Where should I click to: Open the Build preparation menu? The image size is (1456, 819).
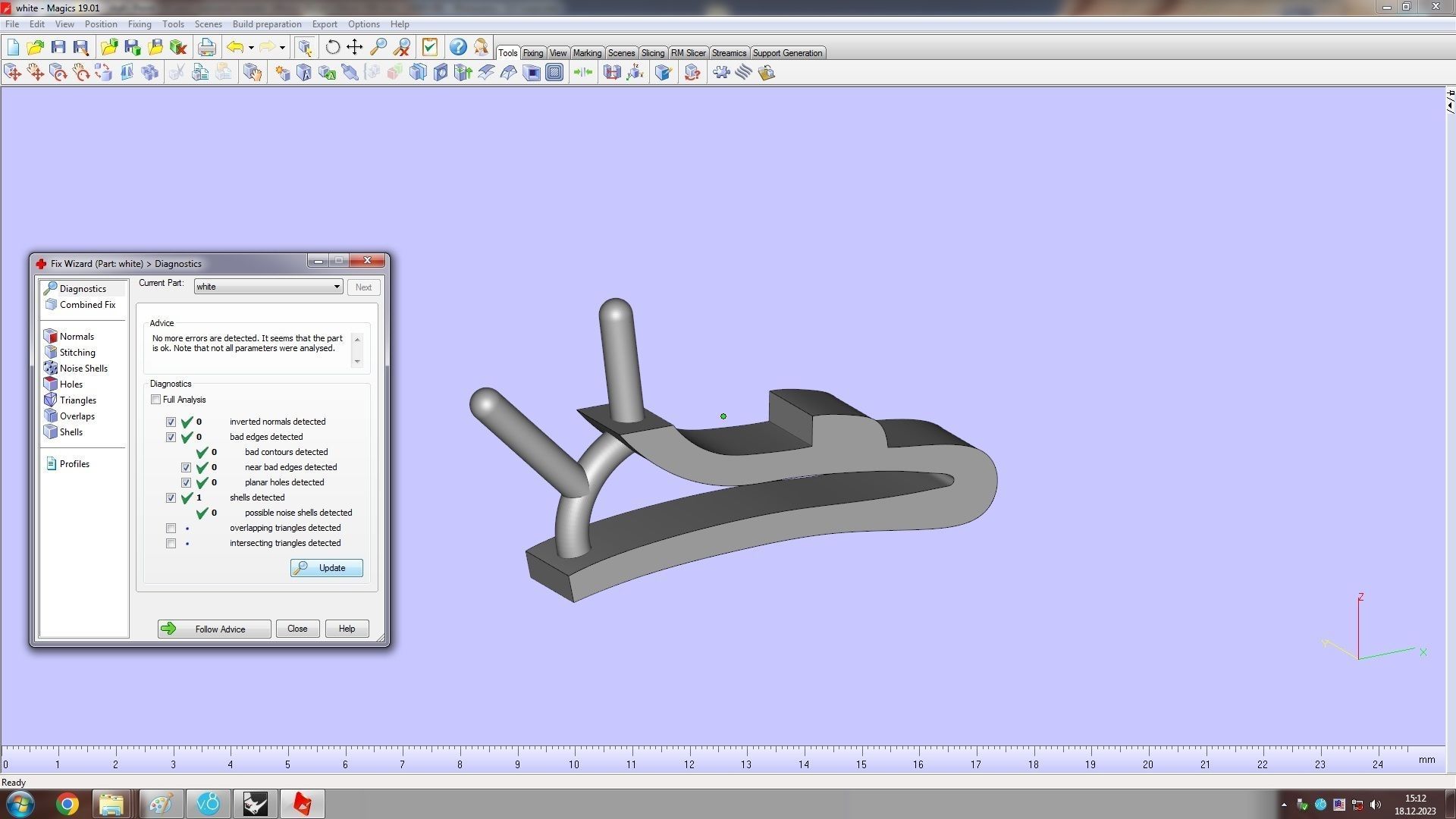pyautogui.click(x=266, y=24)
